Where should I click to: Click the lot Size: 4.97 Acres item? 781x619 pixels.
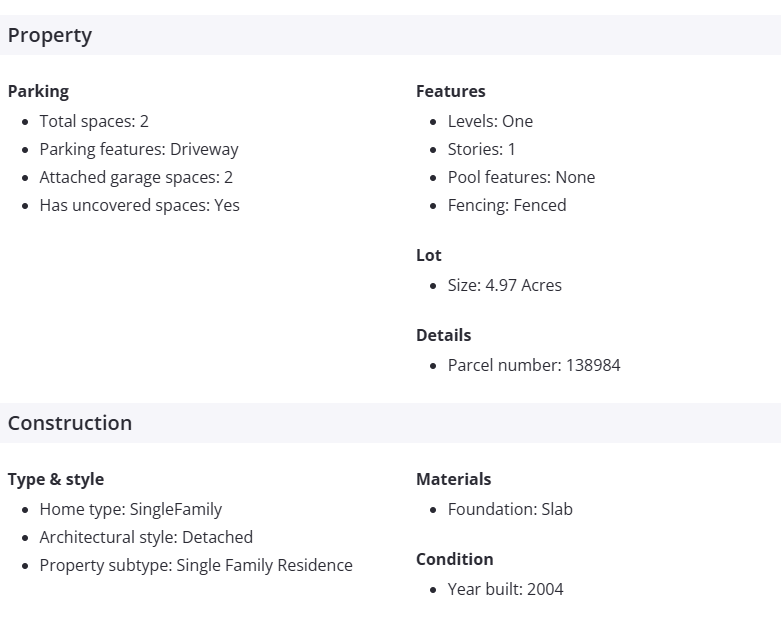pyautogui.click(x=505, y=285)
